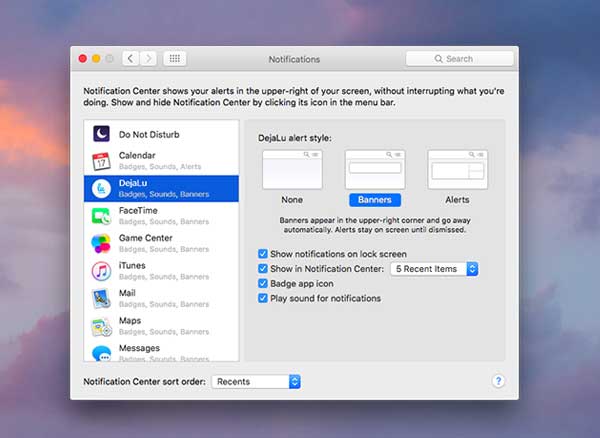Image resolution: width=600 pixels, height=438 pixels.
Task: Choose the Banners label under alert style
Action: point(375,200)
